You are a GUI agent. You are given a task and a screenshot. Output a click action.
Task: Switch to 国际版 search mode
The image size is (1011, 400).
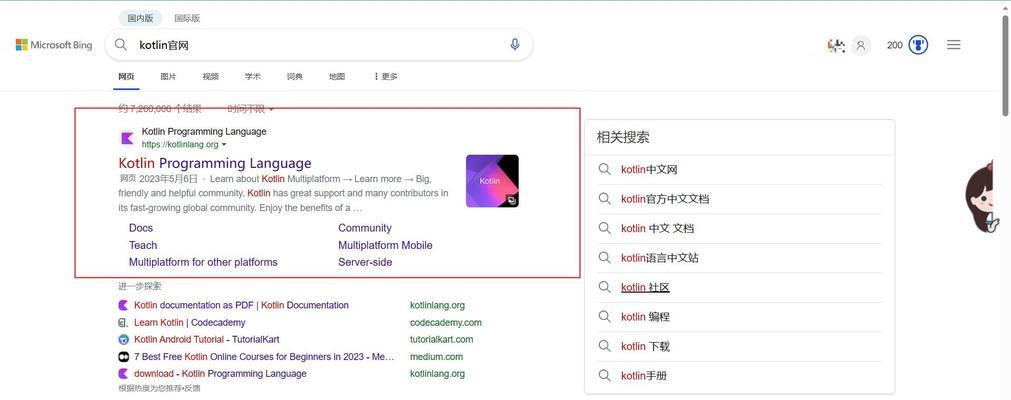[x=187, y=18]
